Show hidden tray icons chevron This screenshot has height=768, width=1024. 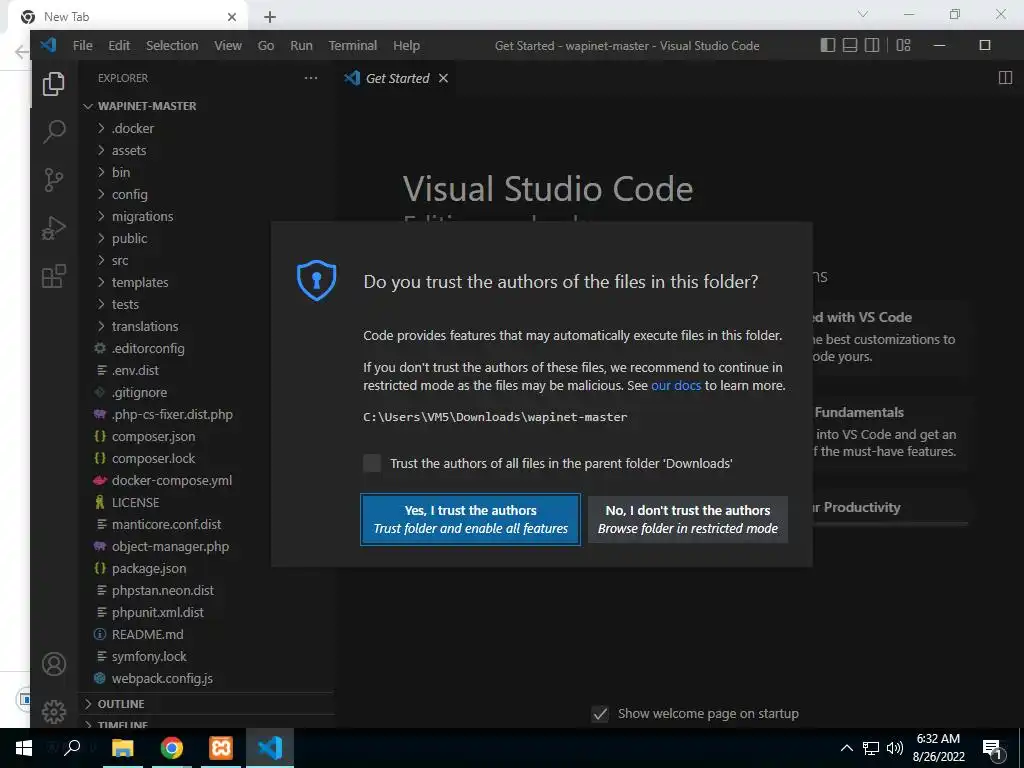click(x=846, y=748)
